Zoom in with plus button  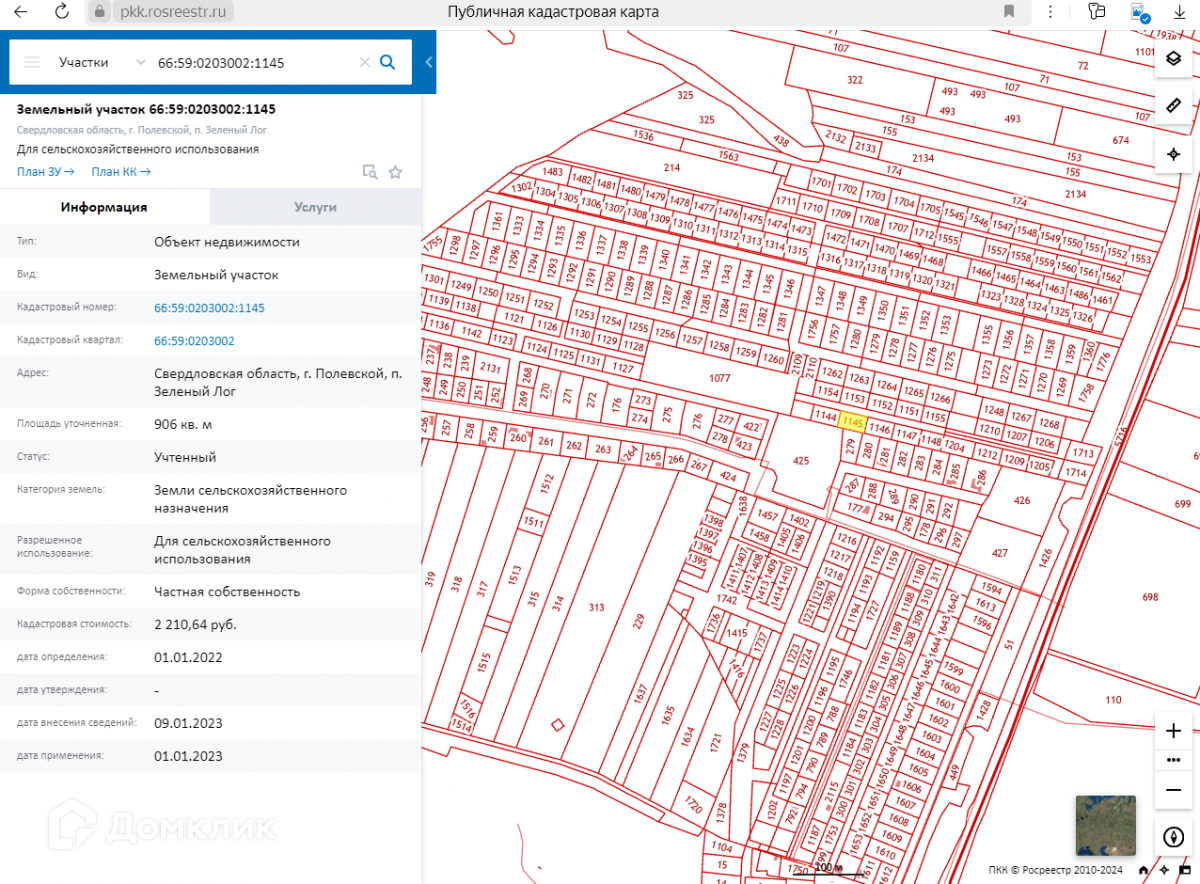(x=1174, y=731)
